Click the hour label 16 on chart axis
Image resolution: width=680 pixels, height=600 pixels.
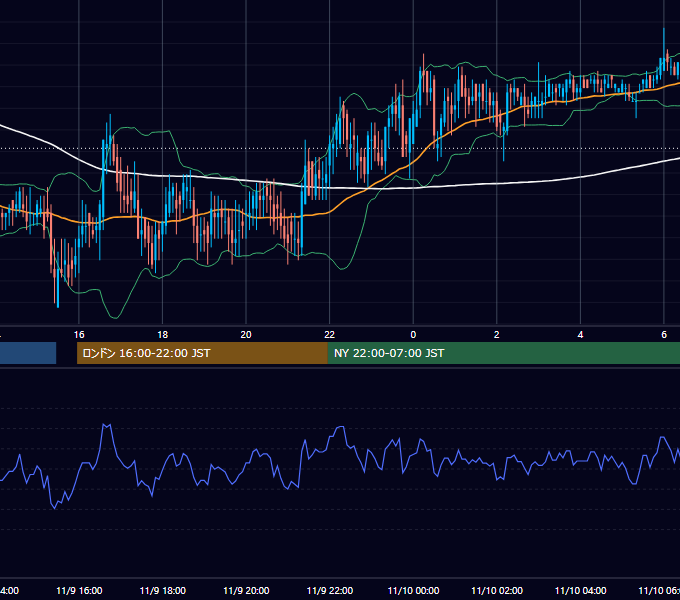[79, 335]
